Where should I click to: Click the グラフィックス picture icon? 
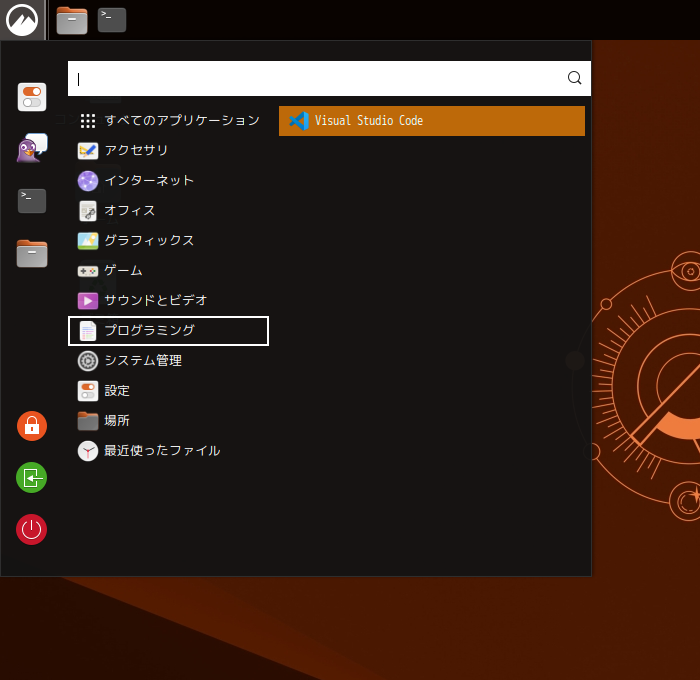[88, 241]
